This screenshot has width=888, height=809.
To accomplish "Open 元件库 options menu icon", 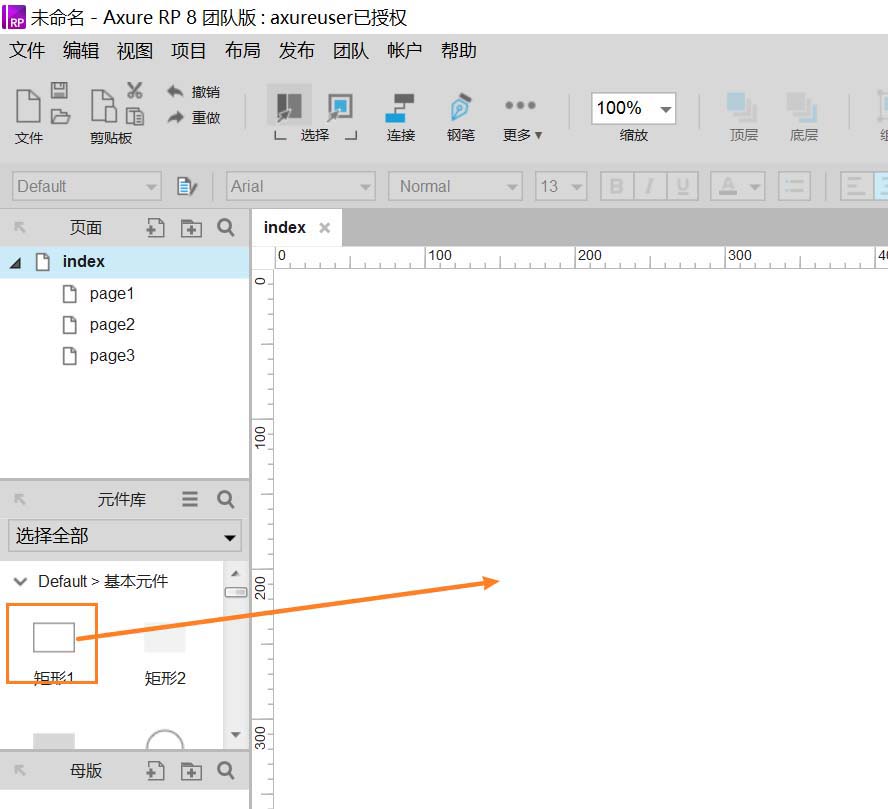I will (190, 499).
